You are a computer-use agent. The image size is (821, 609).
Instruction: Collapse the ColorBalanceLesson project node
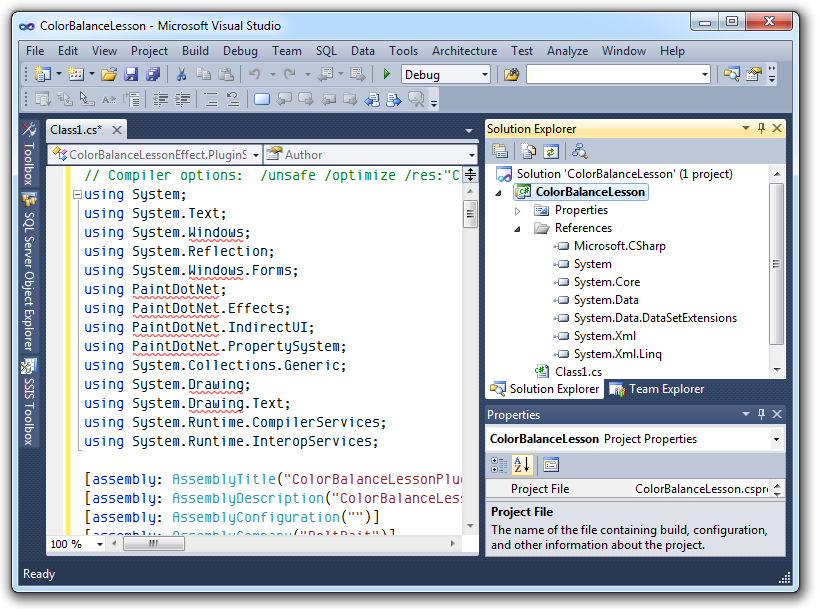coord(498,193)
